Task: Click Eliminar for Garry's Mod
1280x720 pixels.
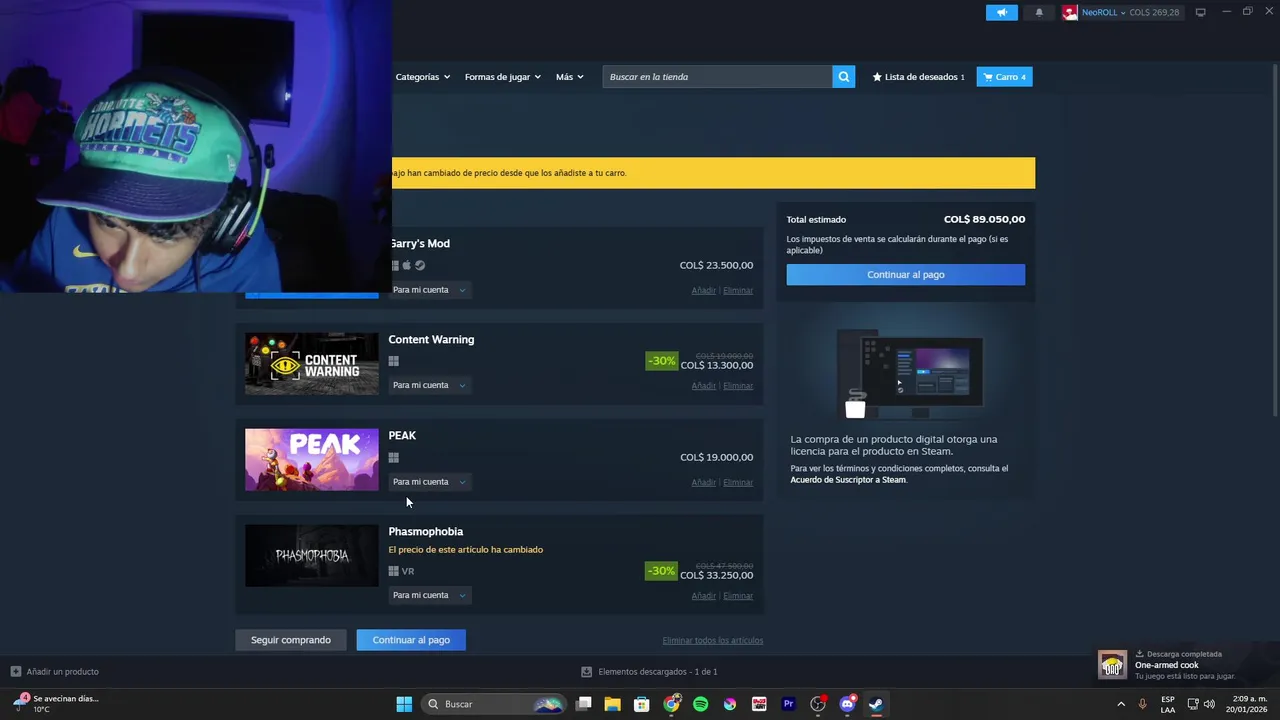Action: [x=738, y=291]
